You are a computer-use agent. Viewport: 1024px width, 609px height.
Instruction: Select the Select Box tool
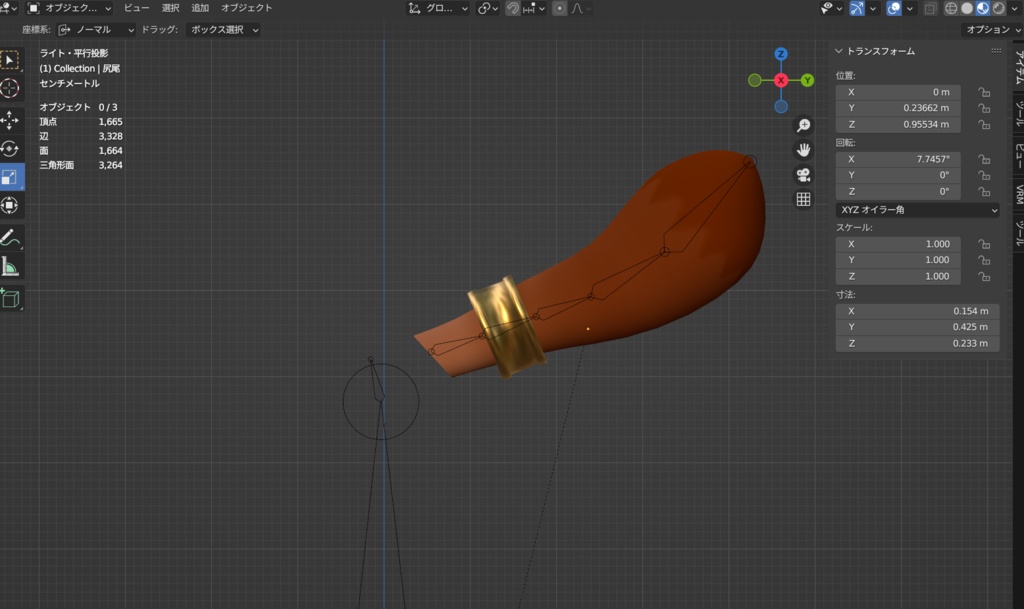(x=10, y=61)
